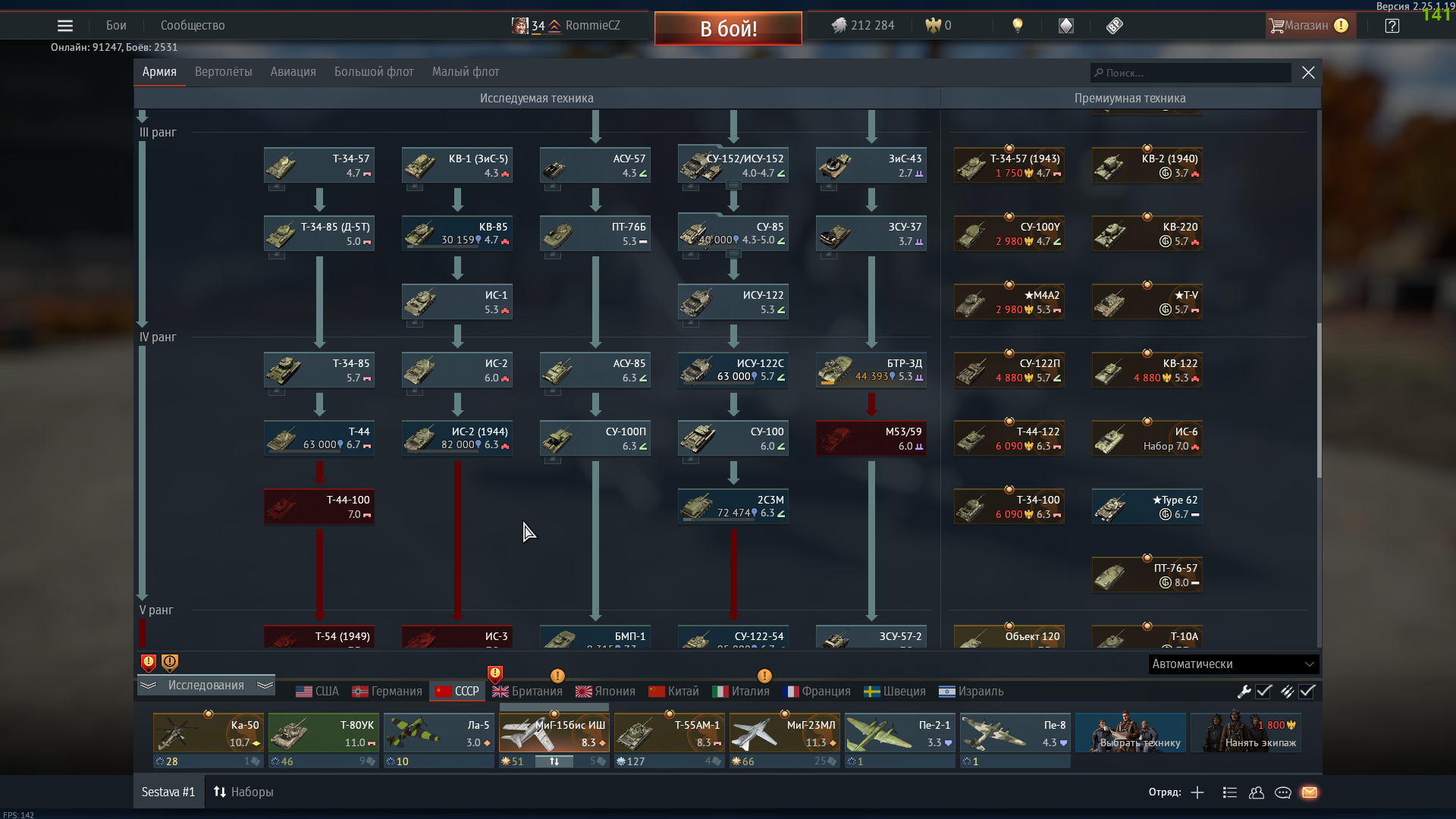Select premium ★Type 62 vehicle

(x=1147, y=507)
